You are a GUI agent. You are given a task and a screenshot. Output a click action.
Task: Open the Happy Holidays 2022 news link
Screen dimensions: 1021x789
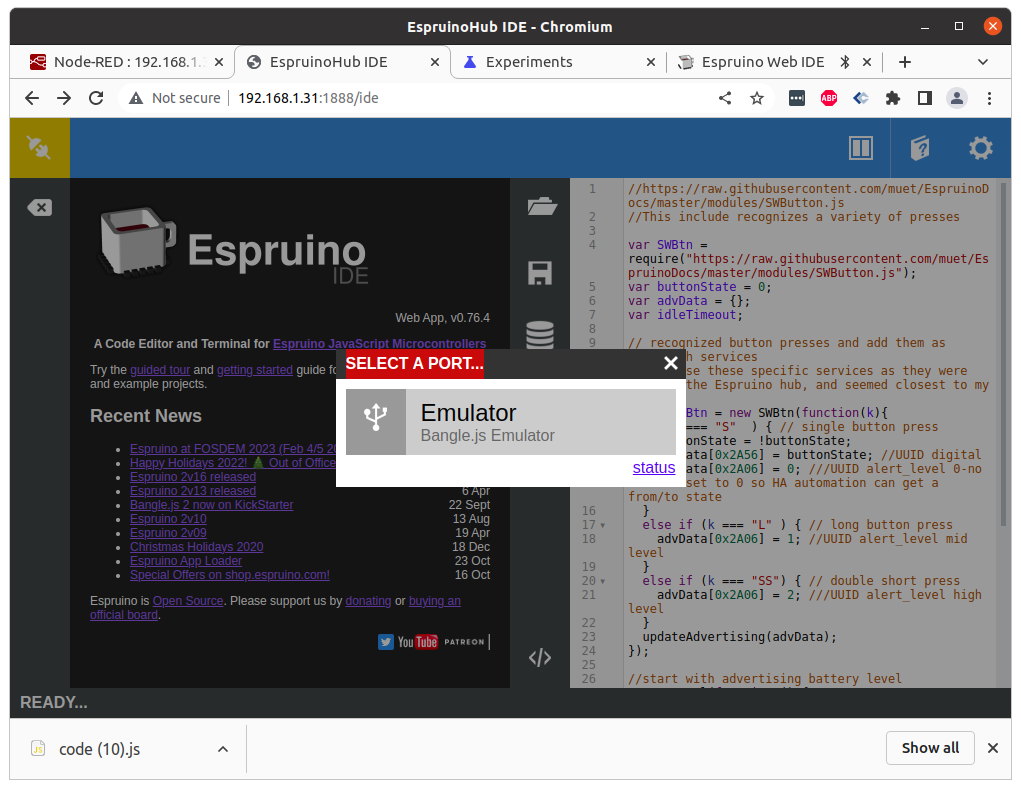(x=232, y=463)
